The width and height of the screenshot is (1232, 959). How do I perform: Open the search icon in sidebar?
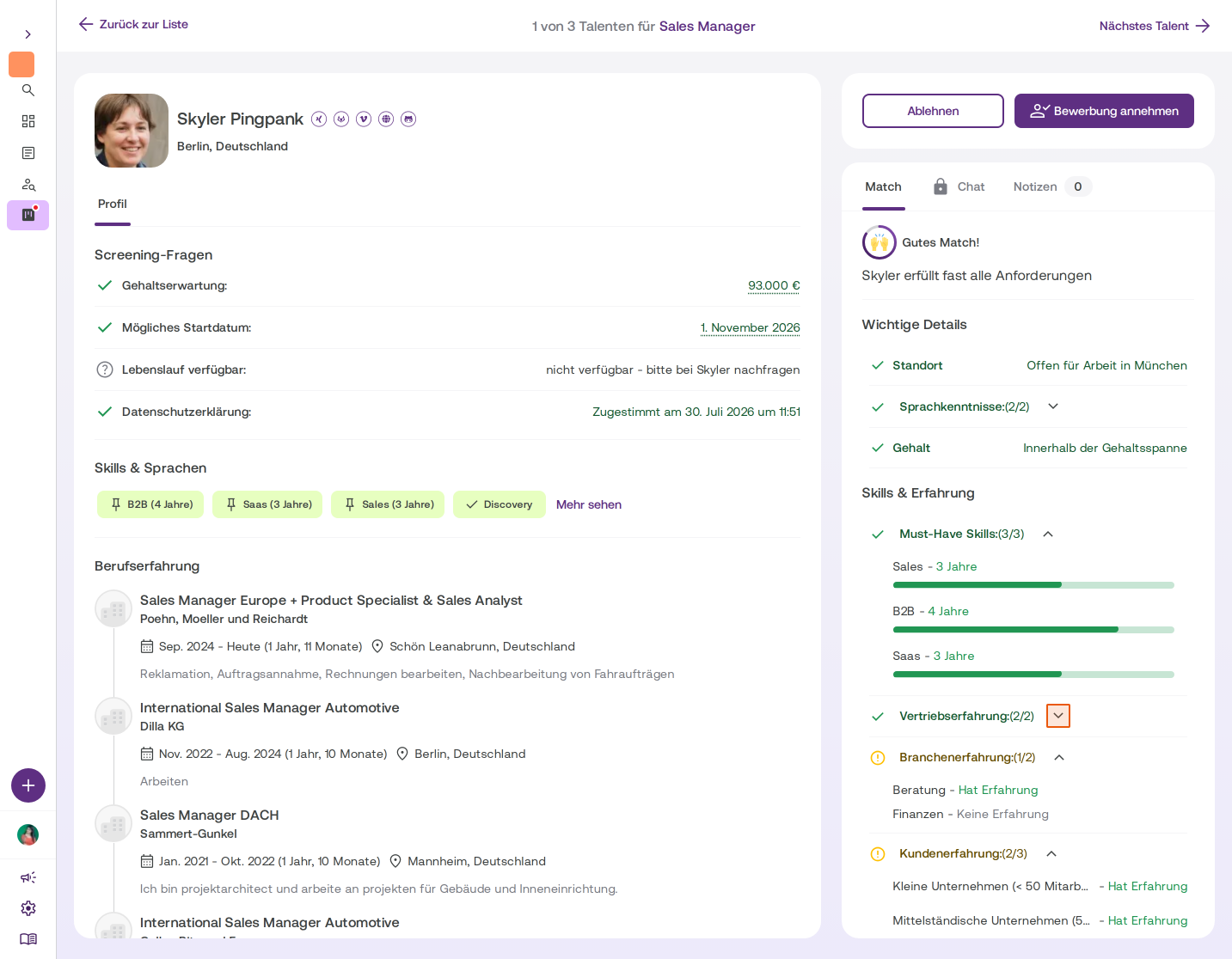[x=28, y=90]
